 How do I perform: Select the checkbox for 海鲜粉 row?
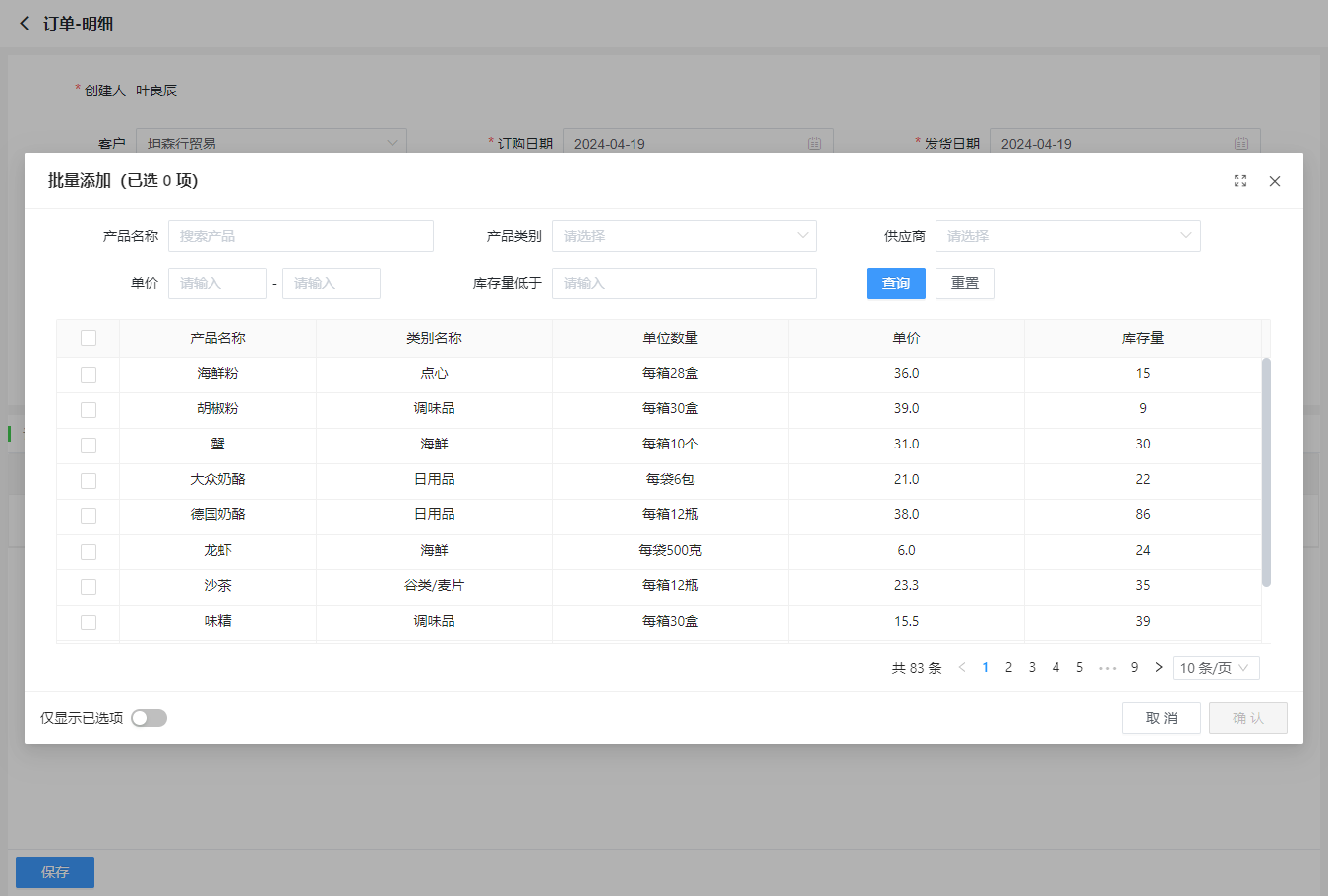(89, 374)
